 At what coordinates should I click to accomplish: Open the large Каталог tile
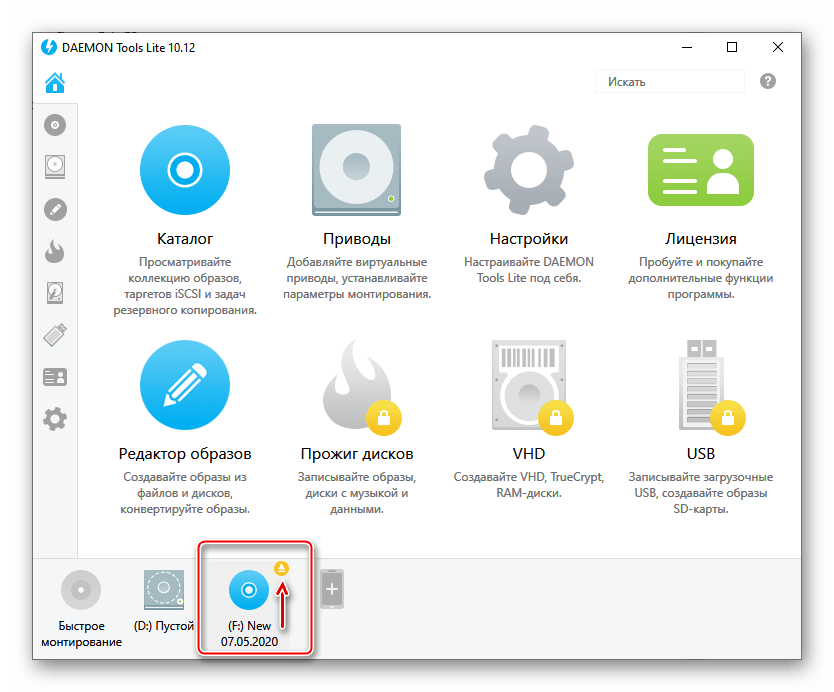[x=185, y=170]
